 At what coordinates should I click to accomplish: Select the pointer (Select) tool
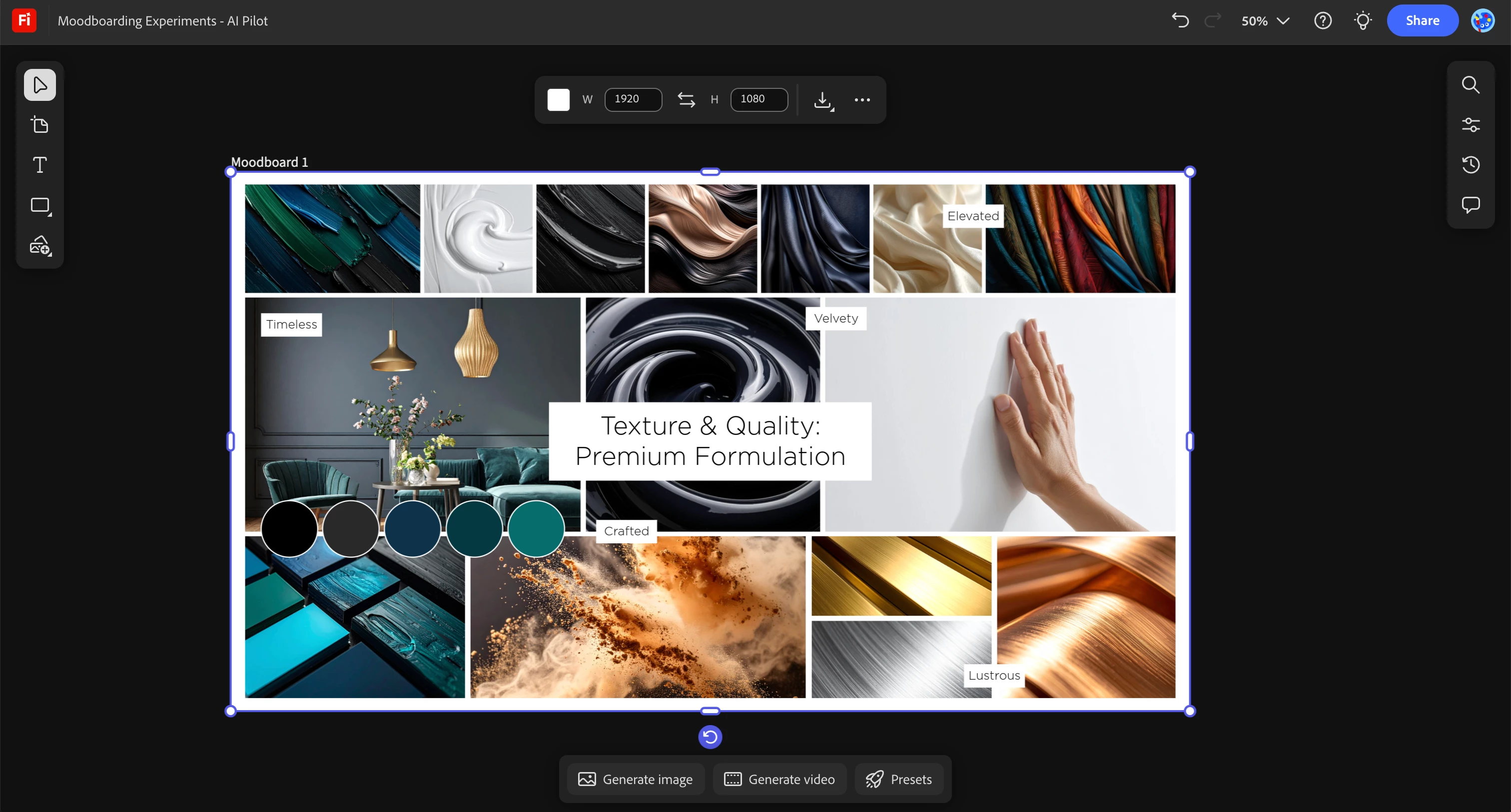(x=39, y=85)
